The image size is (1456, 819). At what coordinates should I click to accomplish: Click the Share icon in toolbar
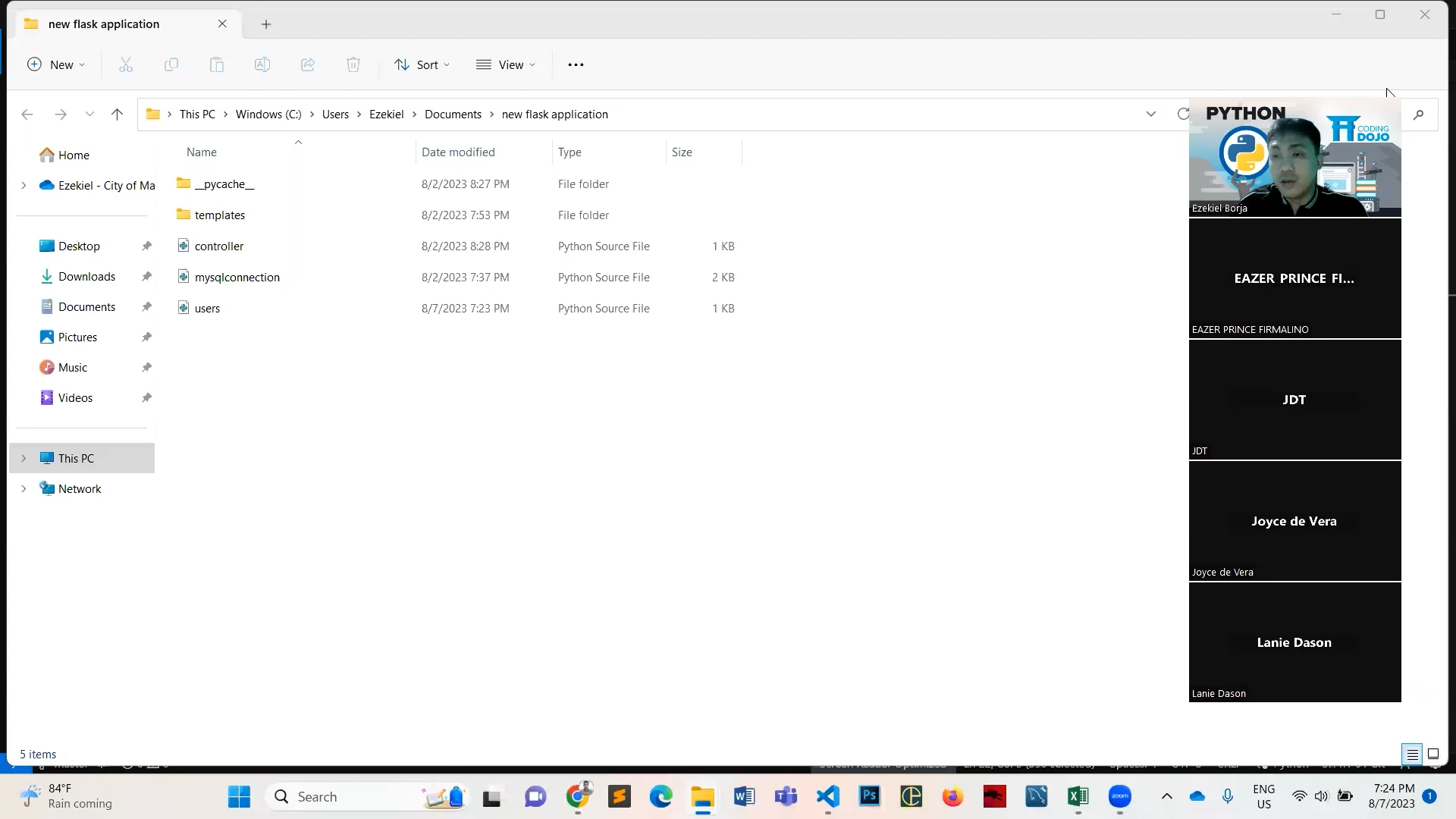point(308,64)
